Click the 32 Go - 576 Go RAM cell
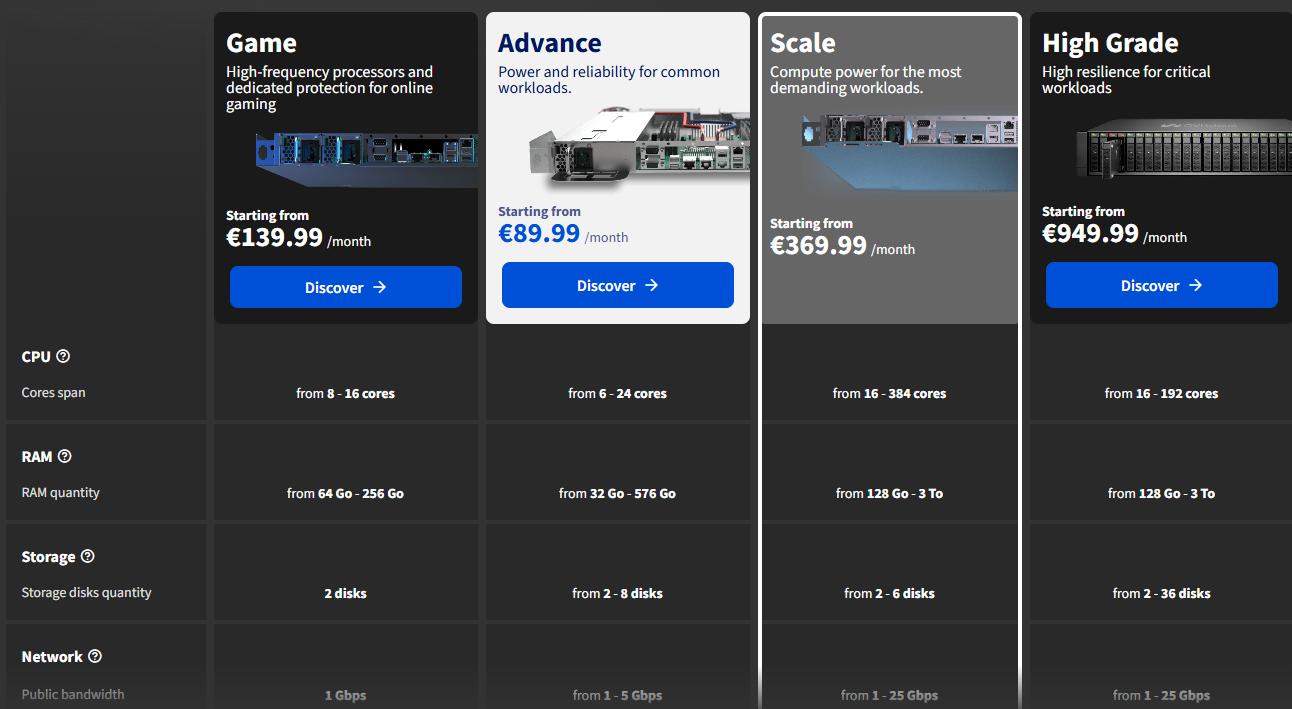 click(617, 493)
